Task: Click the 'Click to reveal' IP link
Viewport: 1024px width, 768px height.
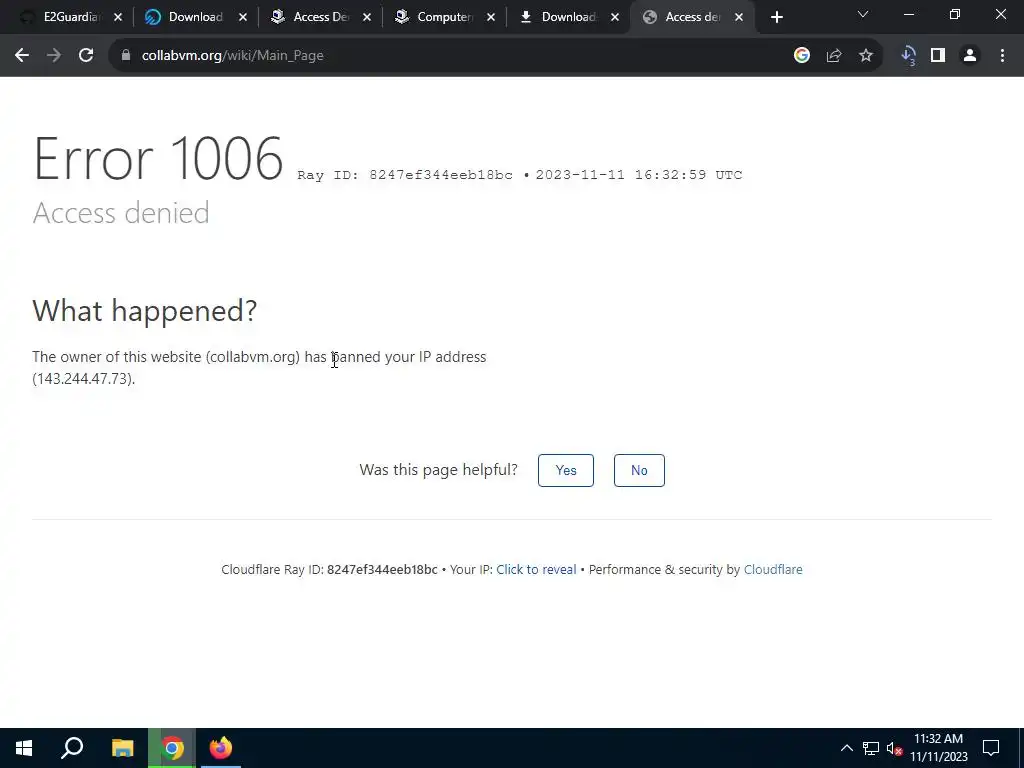Action: (x=536, y=569)
